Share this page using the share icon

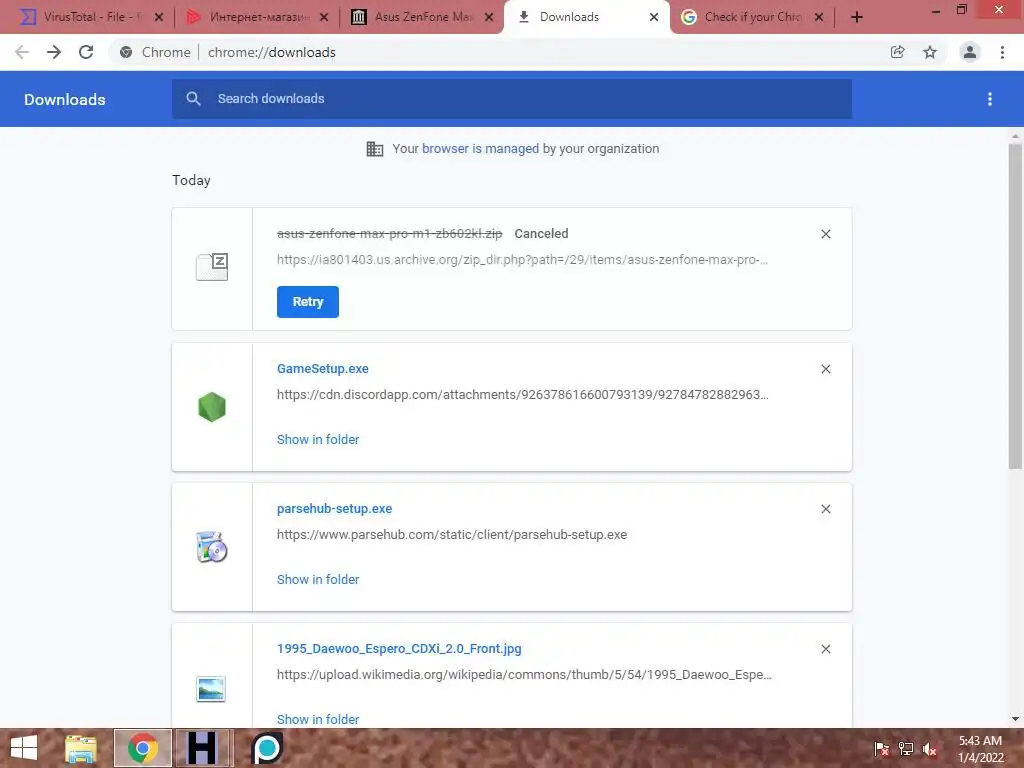[x=898, y=52]
